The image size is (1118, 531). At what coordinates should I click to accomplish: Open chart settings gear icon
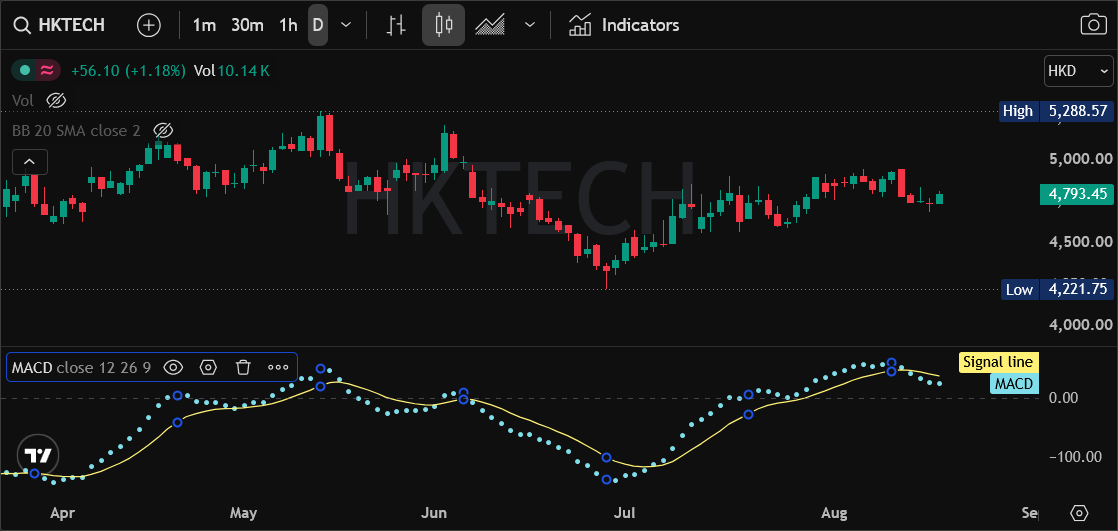coord(1079,513)
